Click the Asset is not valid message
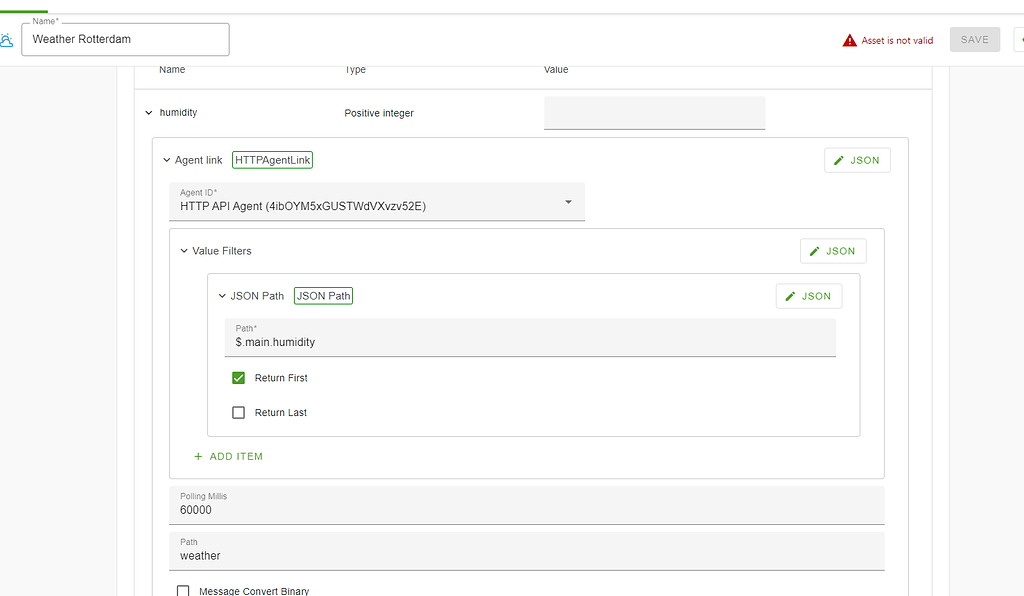Image resolution: width=1024 pixels, height=596 pixels. click(897, 40)
